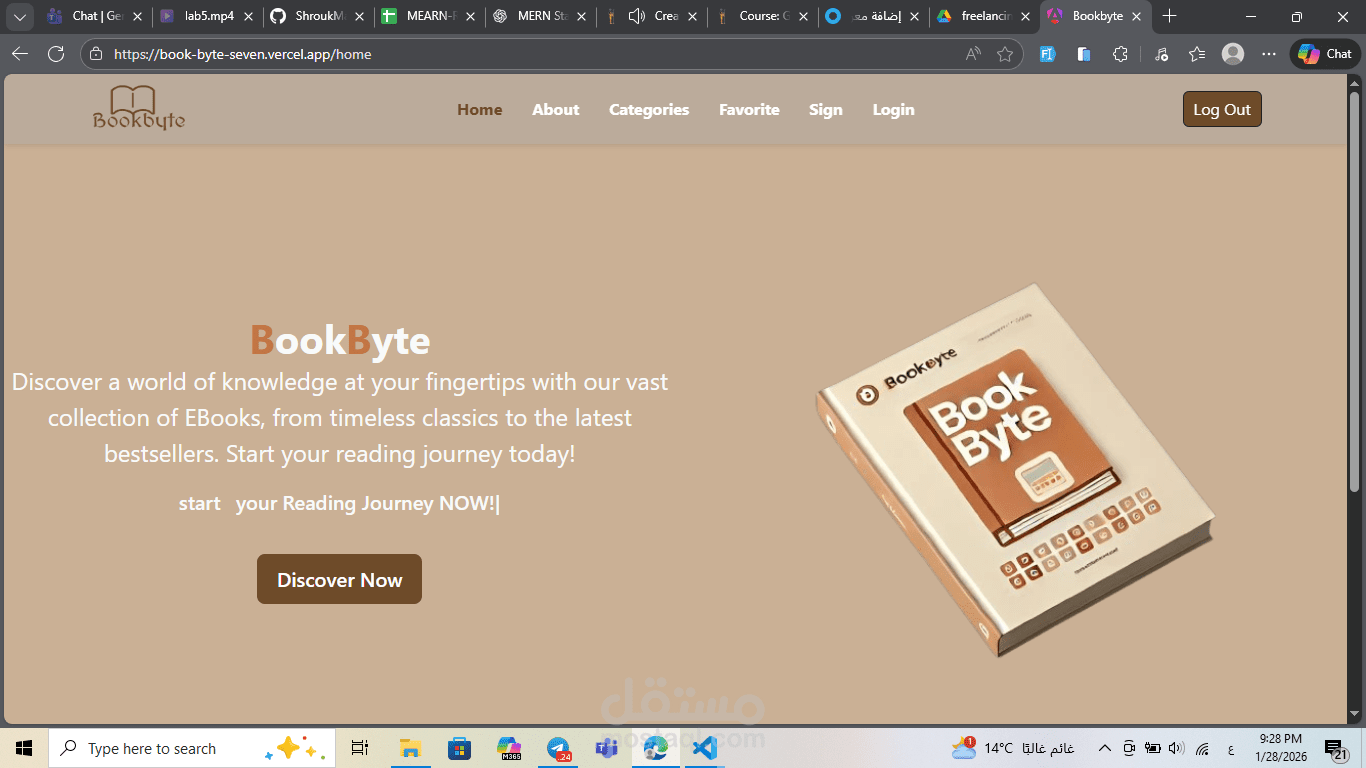This screenshot has width=1366, height=768.
Task: Click the Login nav link
Action: [x=894, y=110]
